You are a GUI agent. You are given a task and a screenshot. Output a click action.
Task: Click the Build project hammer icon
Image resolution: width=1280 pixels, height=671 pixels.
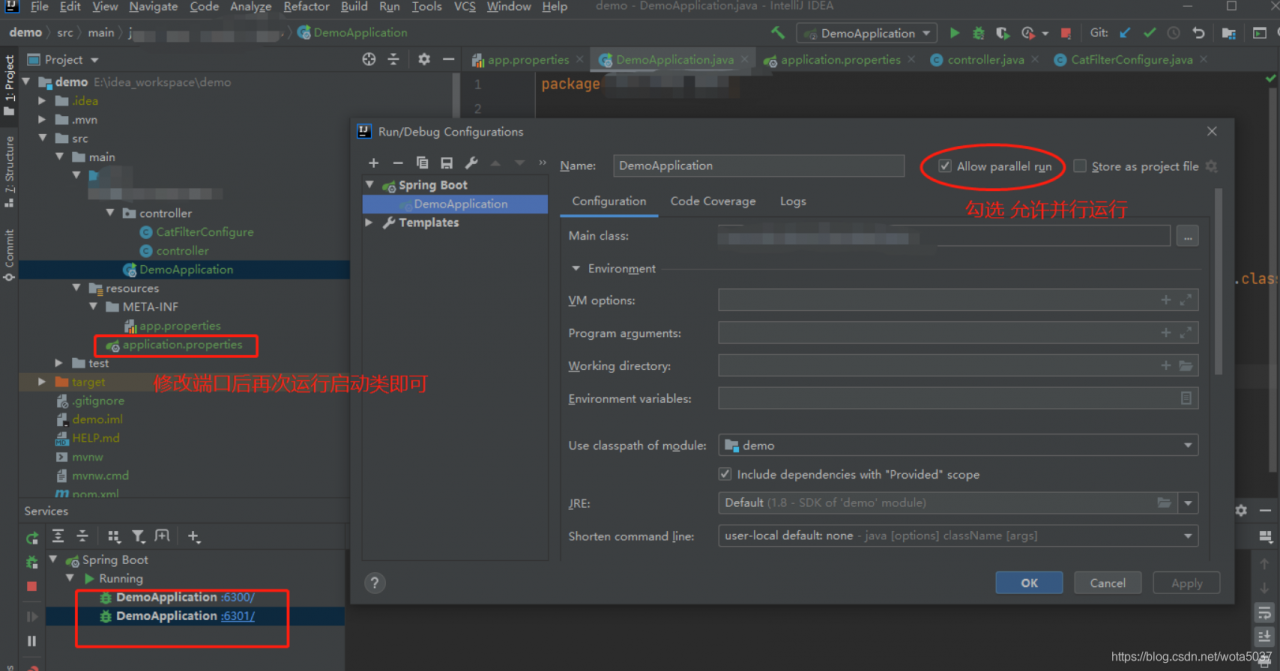[x=778, y=33]
